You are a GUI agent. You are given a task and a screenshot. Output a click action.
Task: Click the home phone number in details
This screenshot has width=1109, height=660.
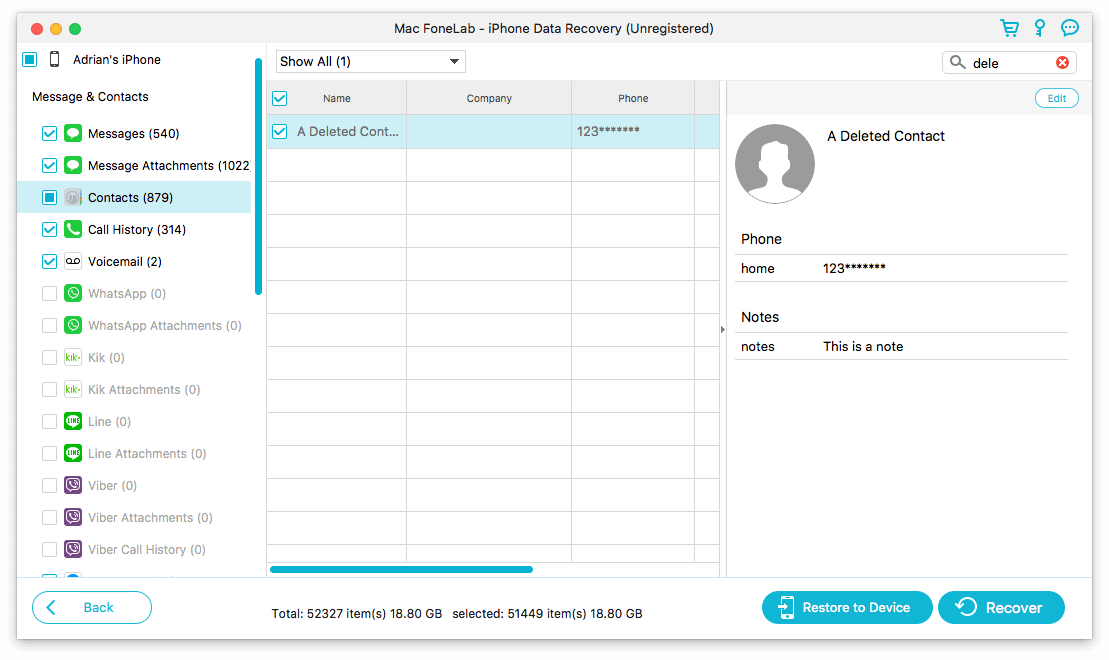pyautogui.click(x=854, y=268)
